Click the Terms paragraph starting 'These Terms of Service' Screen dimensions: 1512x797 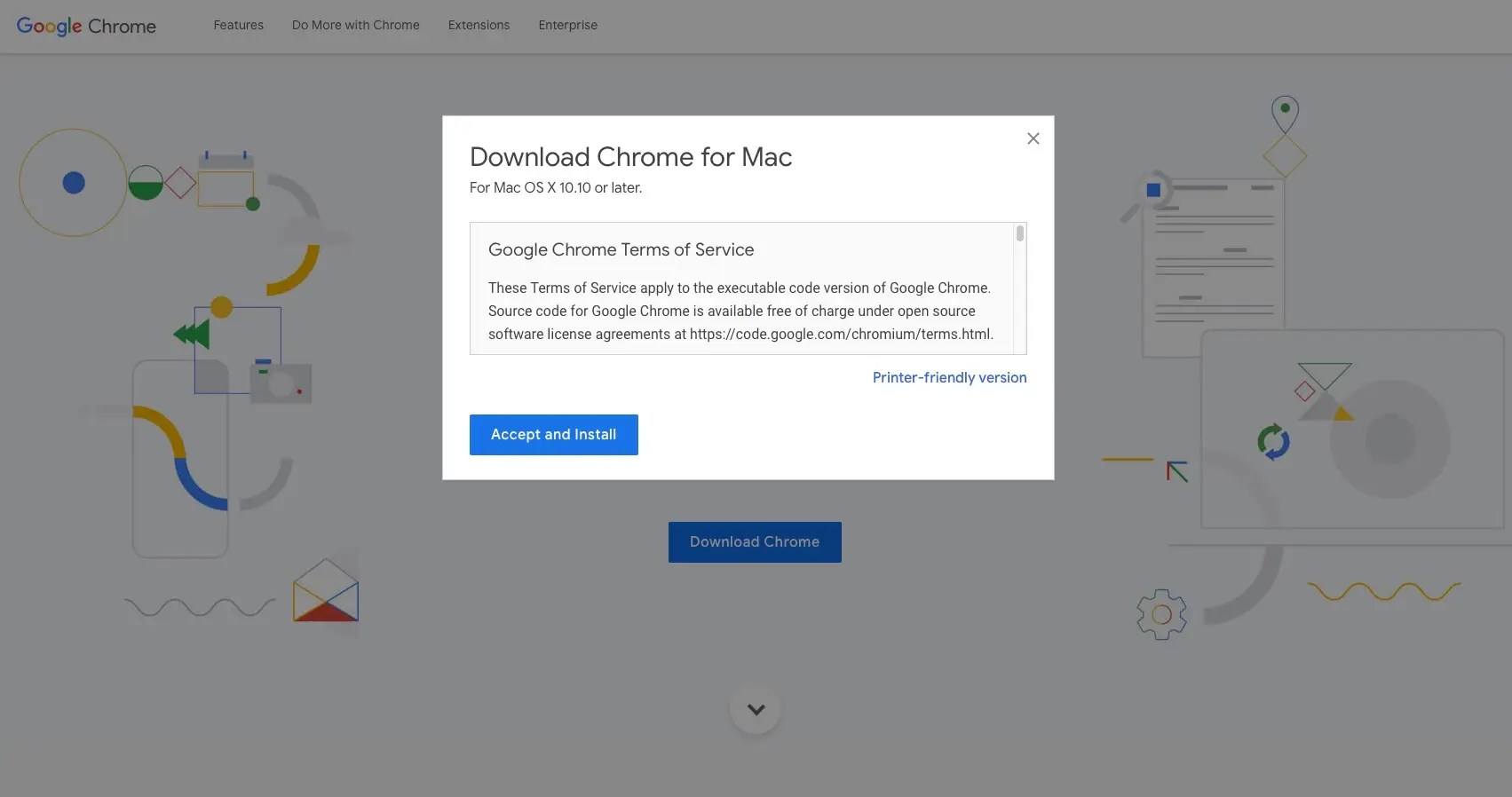pyautogui.click(x=741, y=311)
